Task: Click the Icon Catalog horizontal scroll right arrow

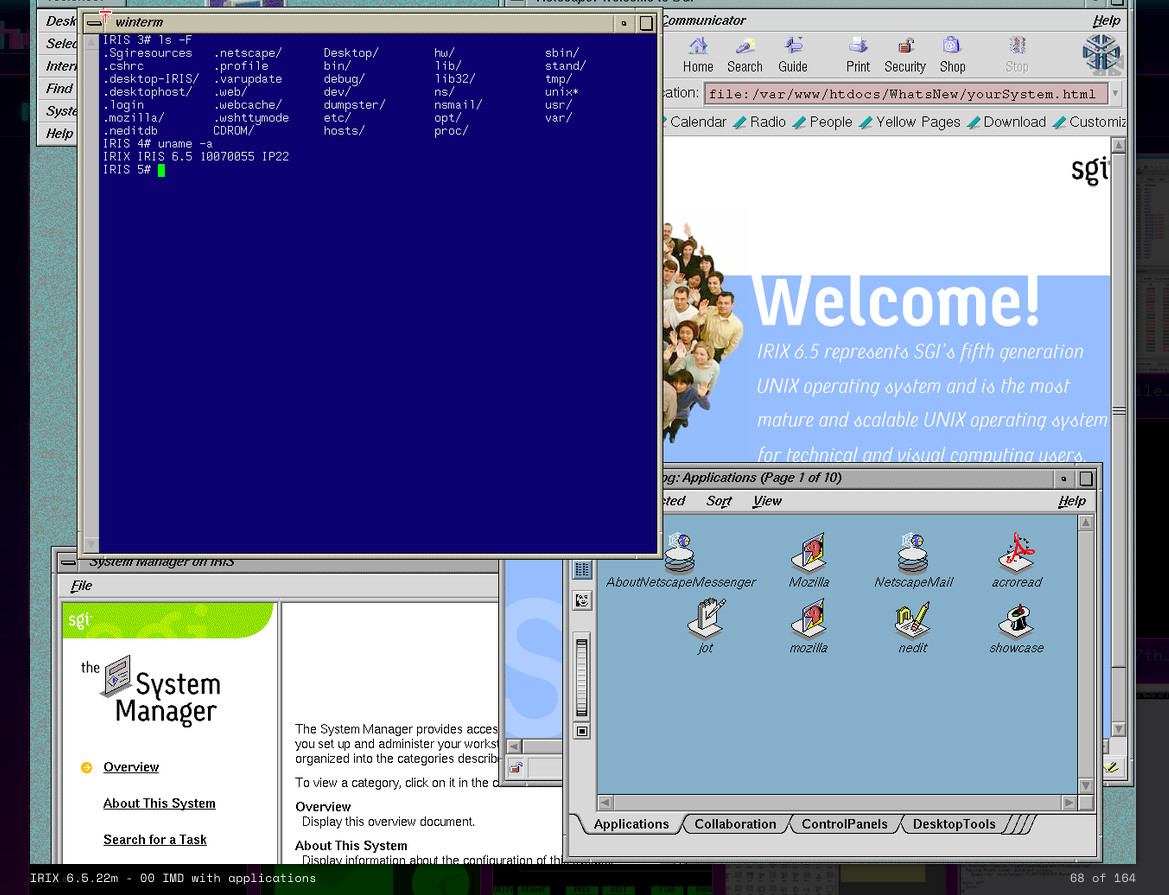Action: coord(1069,803)
